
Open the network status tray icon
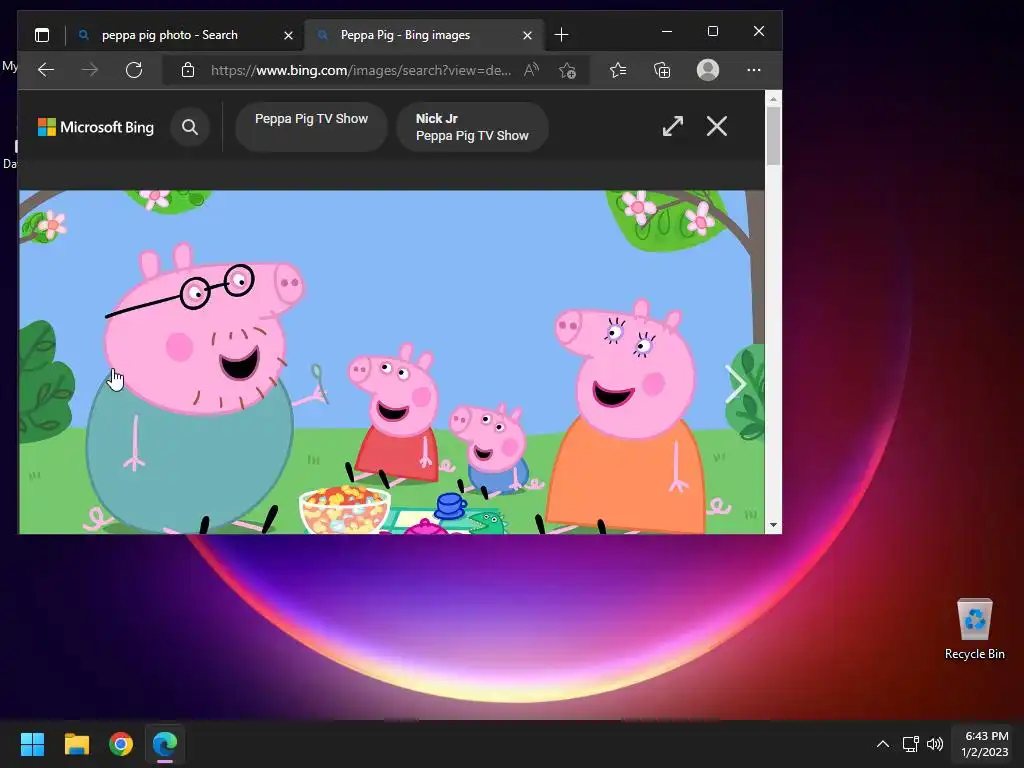(910, 744)
